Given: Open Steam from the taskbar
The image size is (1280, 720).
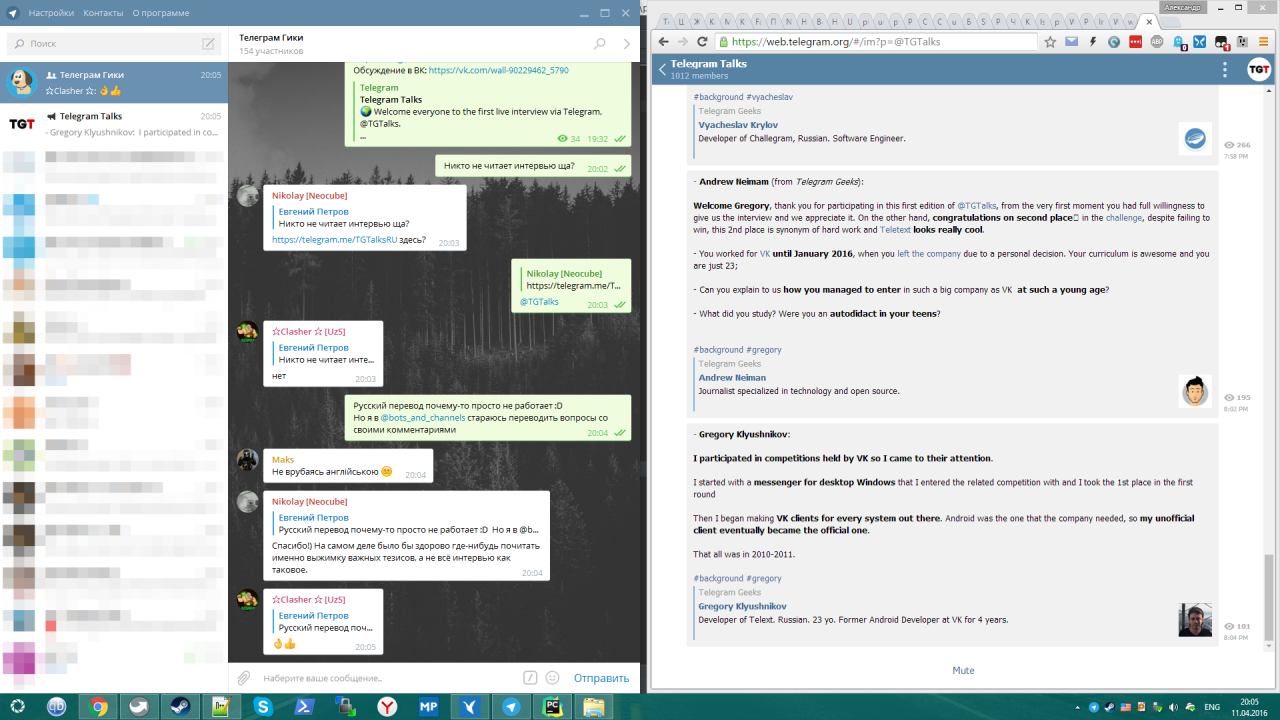Looking at the screenshot, I should [x=180, y=707].
